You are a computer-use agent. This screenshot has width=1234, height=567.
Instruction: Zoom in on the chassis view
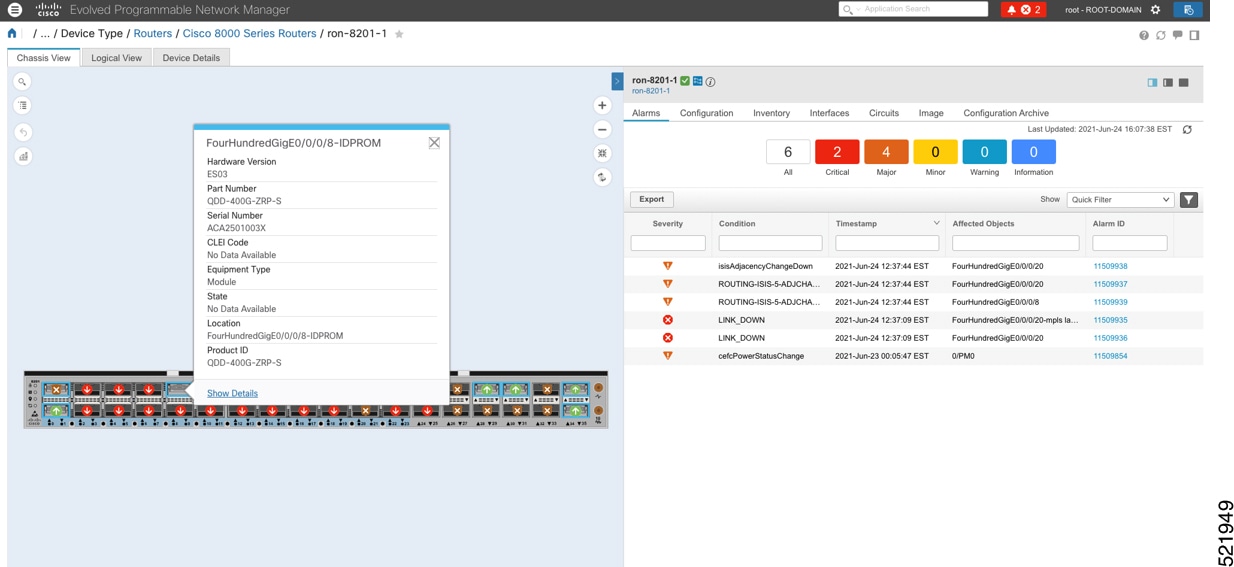click(x=602, y=106)
